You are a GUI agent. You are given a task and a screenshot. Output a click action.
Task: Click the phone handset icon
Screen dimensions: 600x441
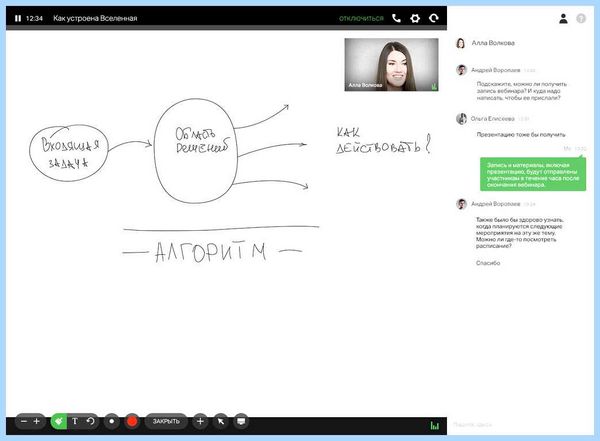[396, 18]
